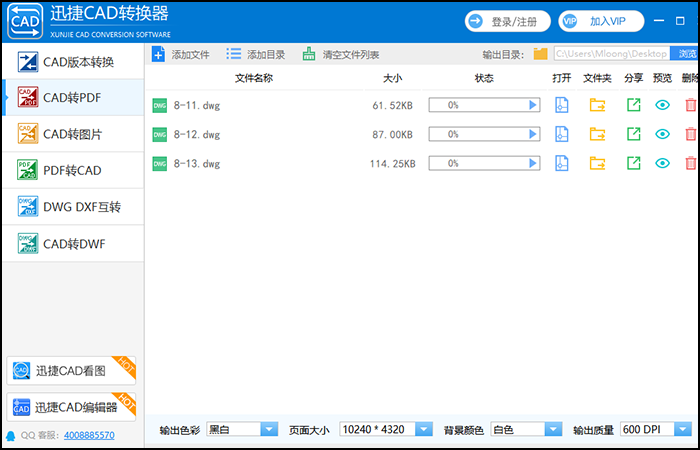Delete 8-11.dwg from the list
This screenshot has height=450, width=700.
click(x=691, y=105)
